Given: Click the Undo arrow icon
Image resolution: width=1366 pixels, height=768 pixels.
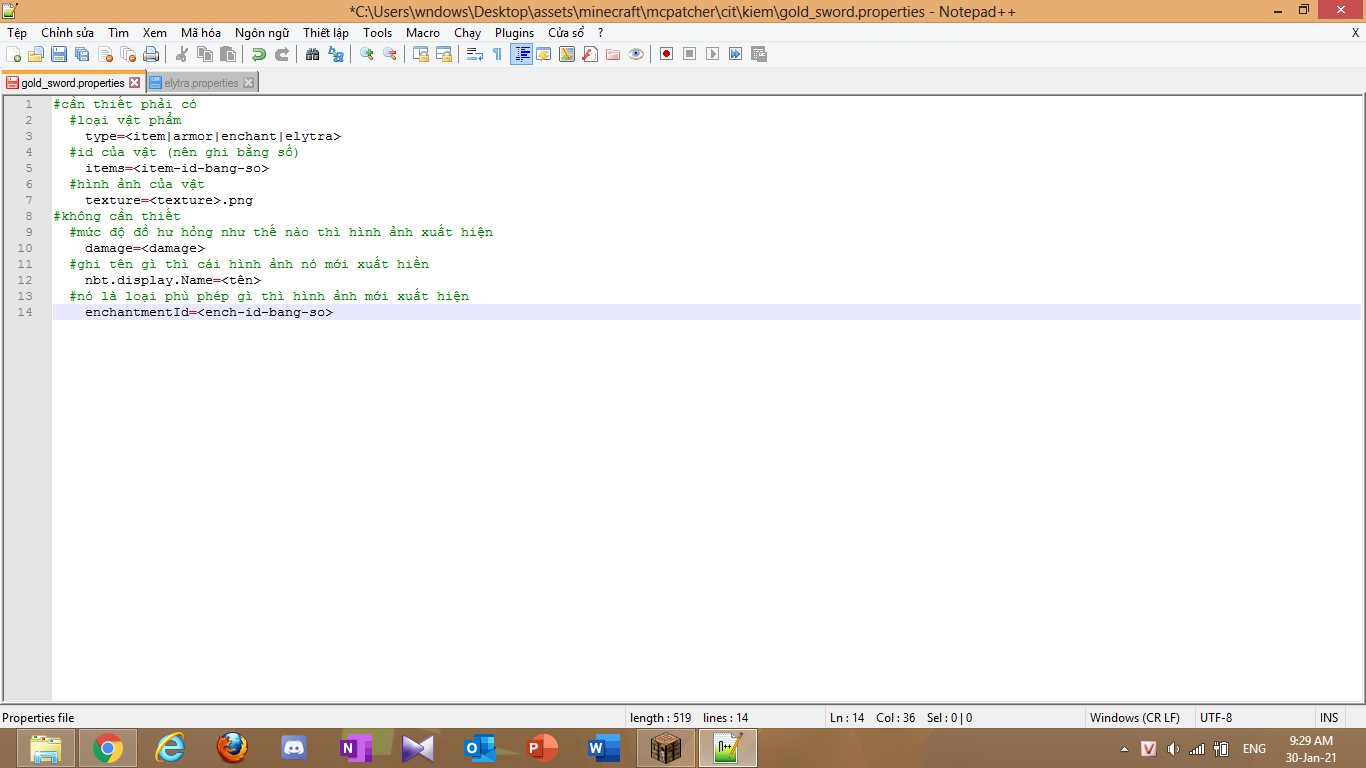Looking at the screenshot, I should coord(259,54).
